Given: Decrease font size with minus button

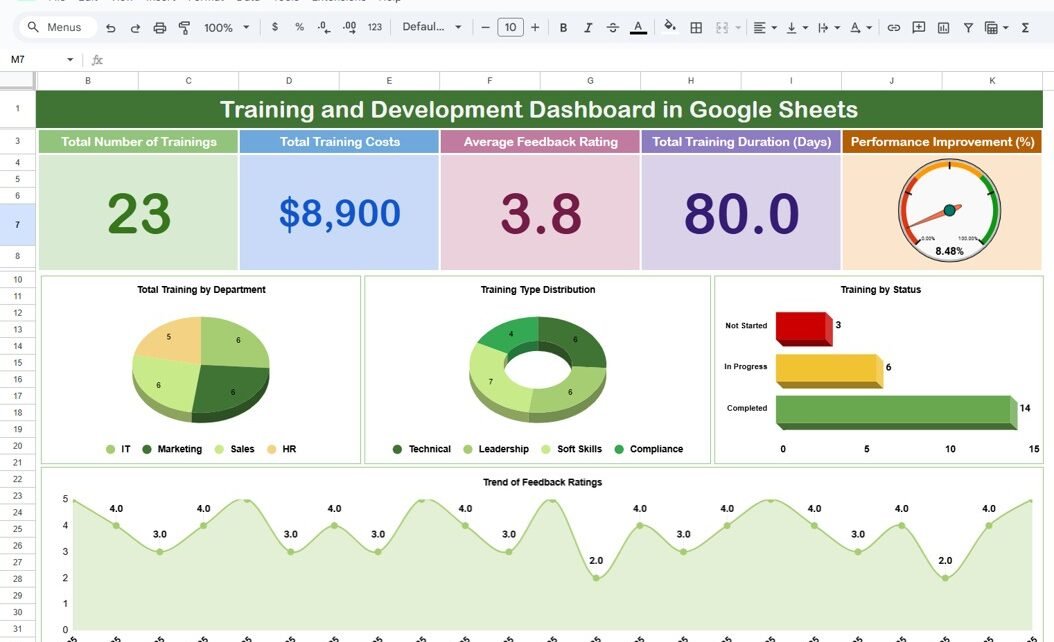Looking at the screenshot, I should [x=485, y=27].
